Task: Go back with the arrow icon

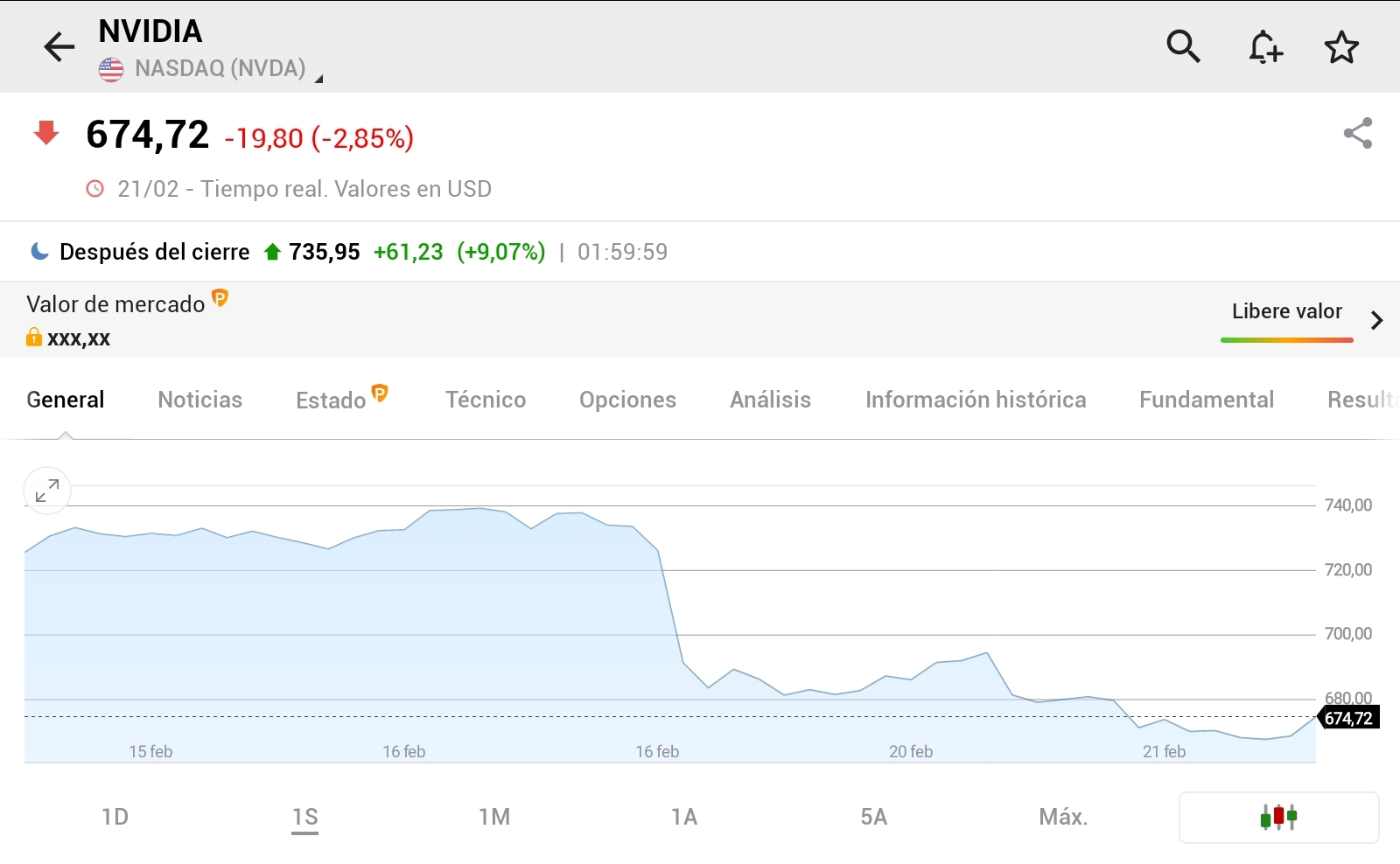Action: click(x=59, y=46)
